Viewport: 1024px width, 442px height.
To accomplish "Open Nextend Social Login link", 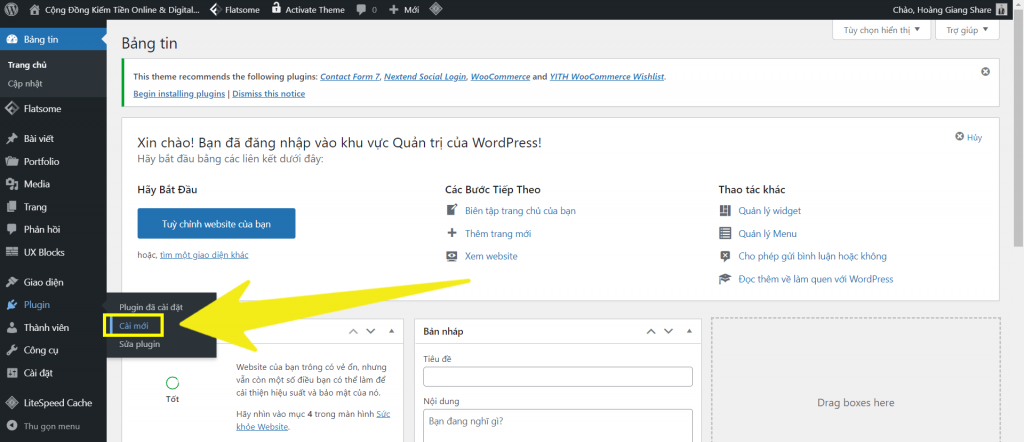I will (425, 77).
